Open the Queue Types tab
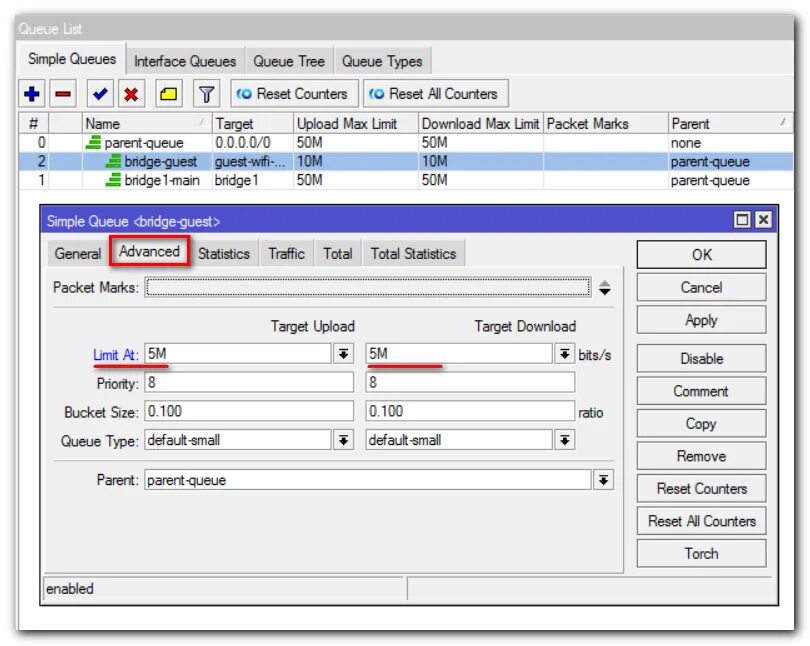 coord(382,61)
